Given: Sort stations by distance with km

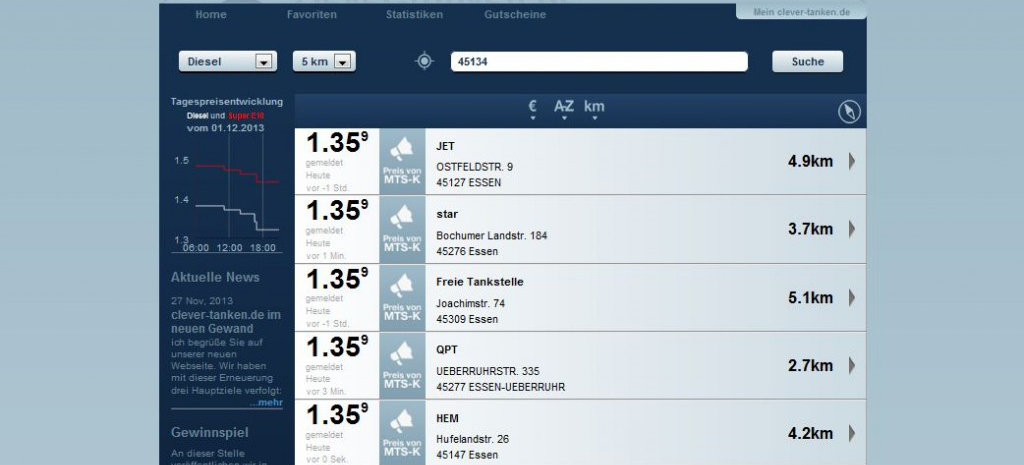Looking at the screenshot, I should (594, 108).
